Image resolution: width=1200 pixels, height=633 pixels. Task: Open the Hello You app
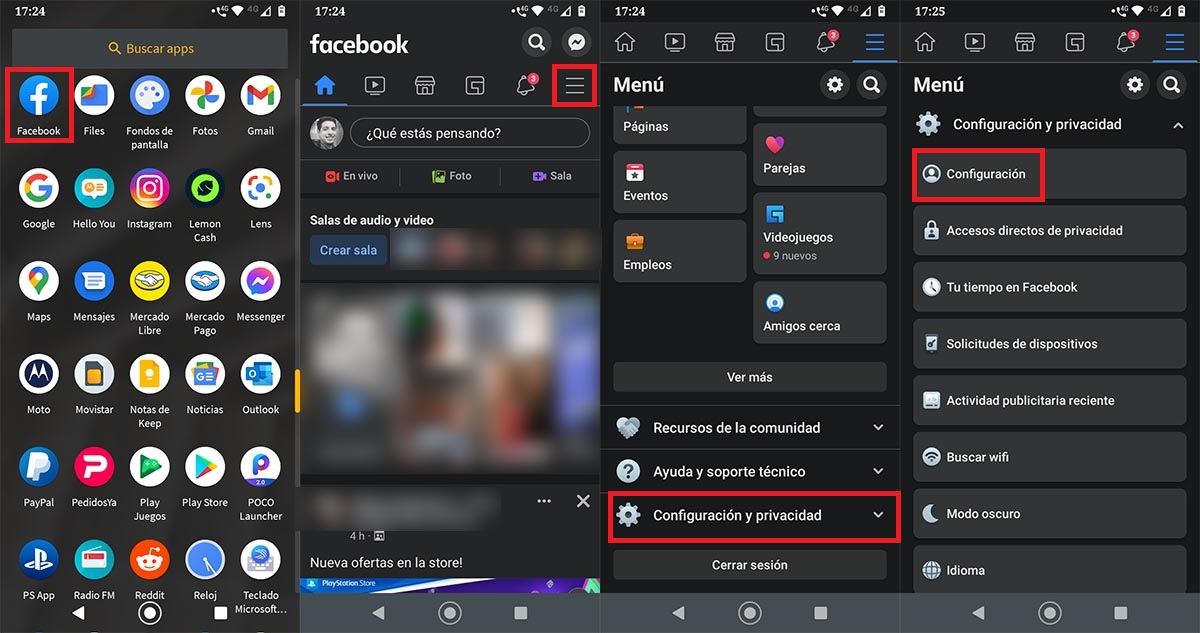(x=94, y=188)
